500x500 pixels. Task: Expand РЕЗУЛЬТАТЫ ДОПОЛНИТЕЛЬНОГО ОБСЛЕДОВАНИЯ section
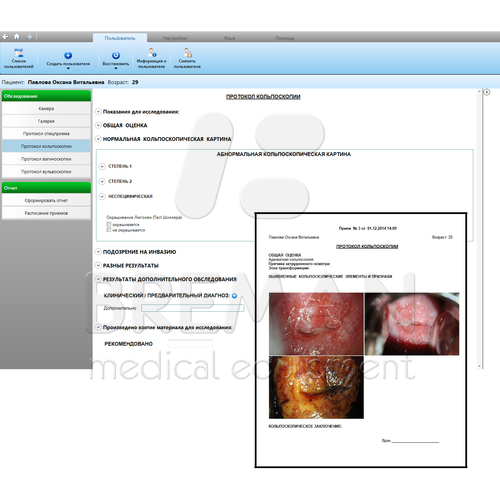click(x=98, y=279)
